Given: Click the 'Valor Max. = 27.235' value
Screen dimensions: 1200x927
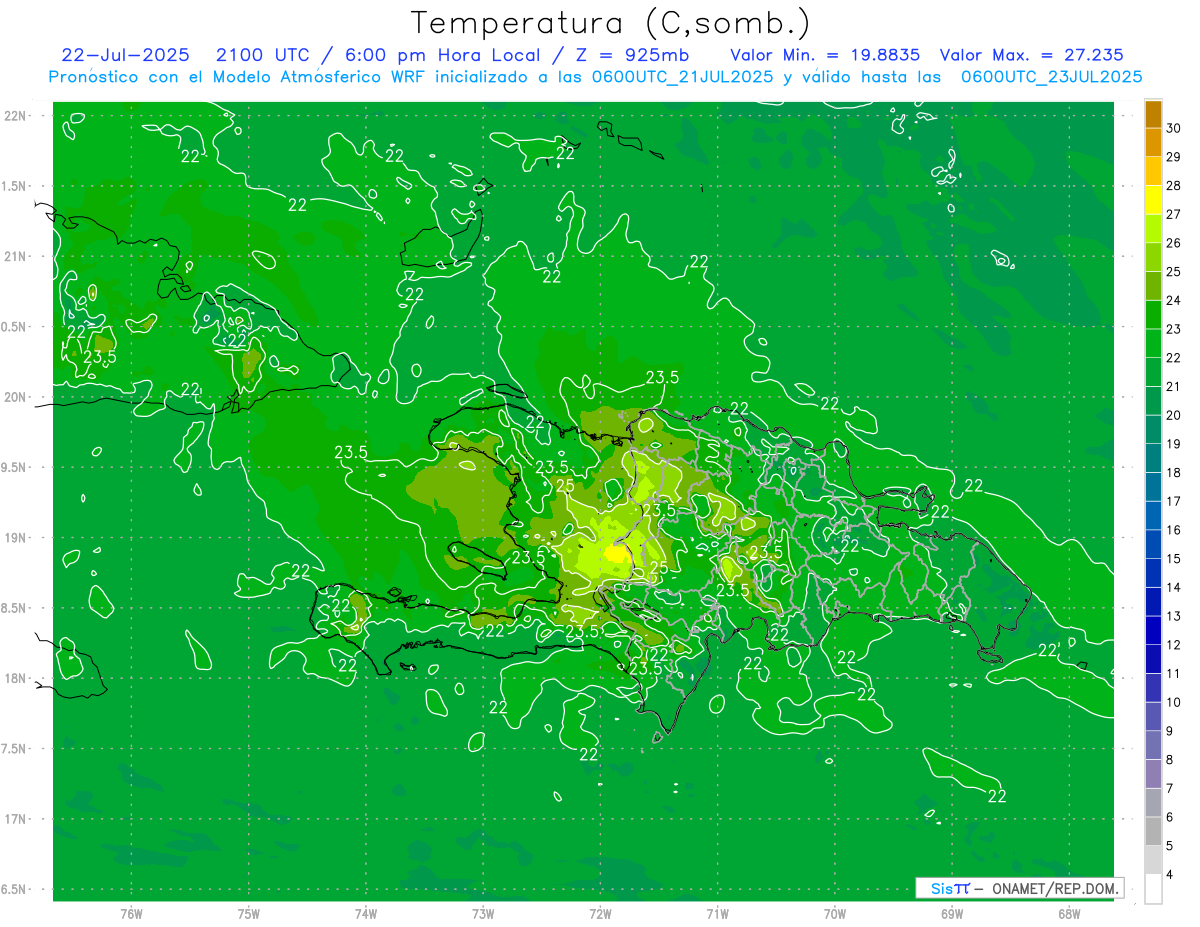Looking at the screenshot, I should [x=1031, y=55].
